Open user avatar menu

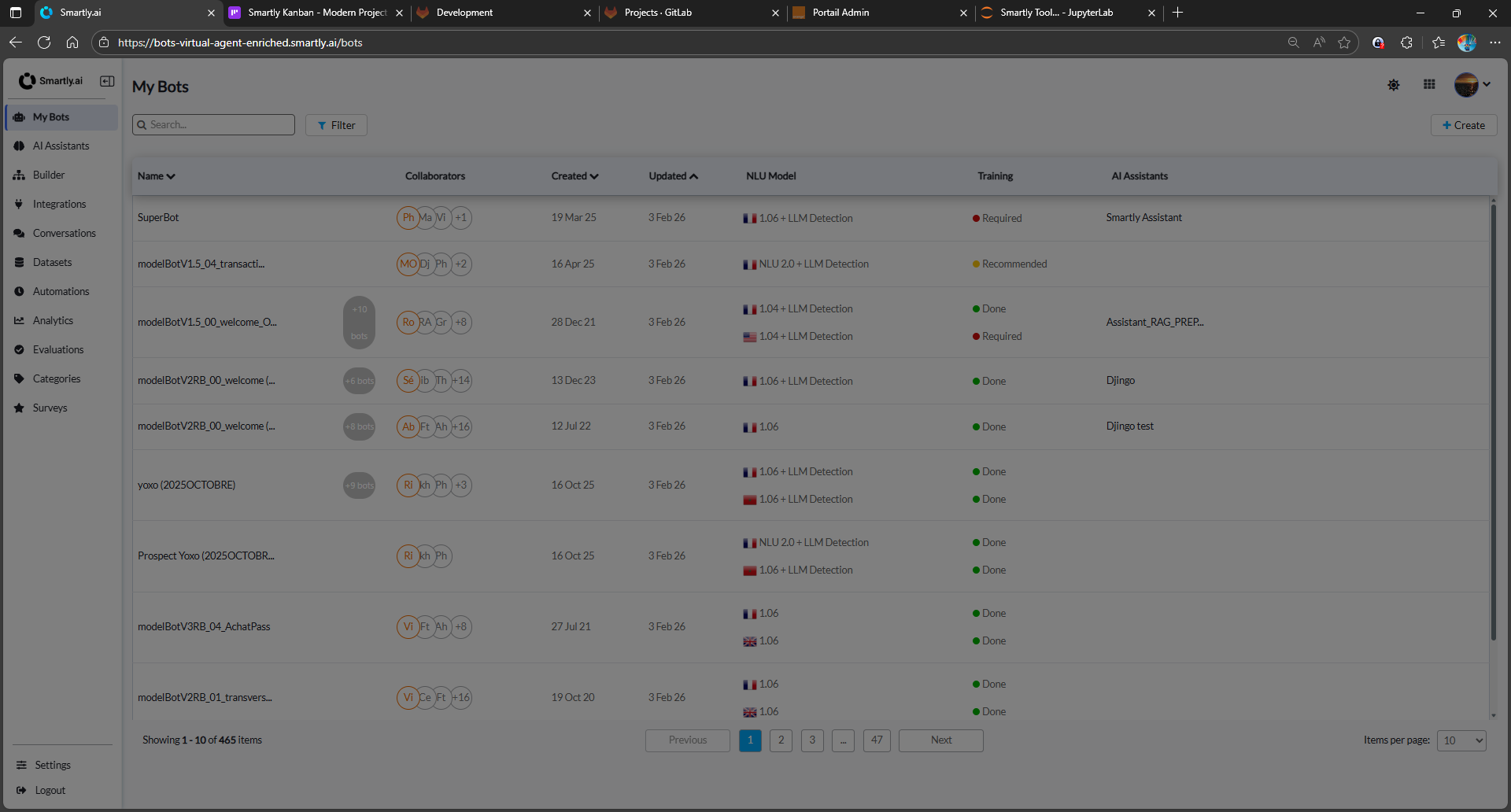point(1472,84)
